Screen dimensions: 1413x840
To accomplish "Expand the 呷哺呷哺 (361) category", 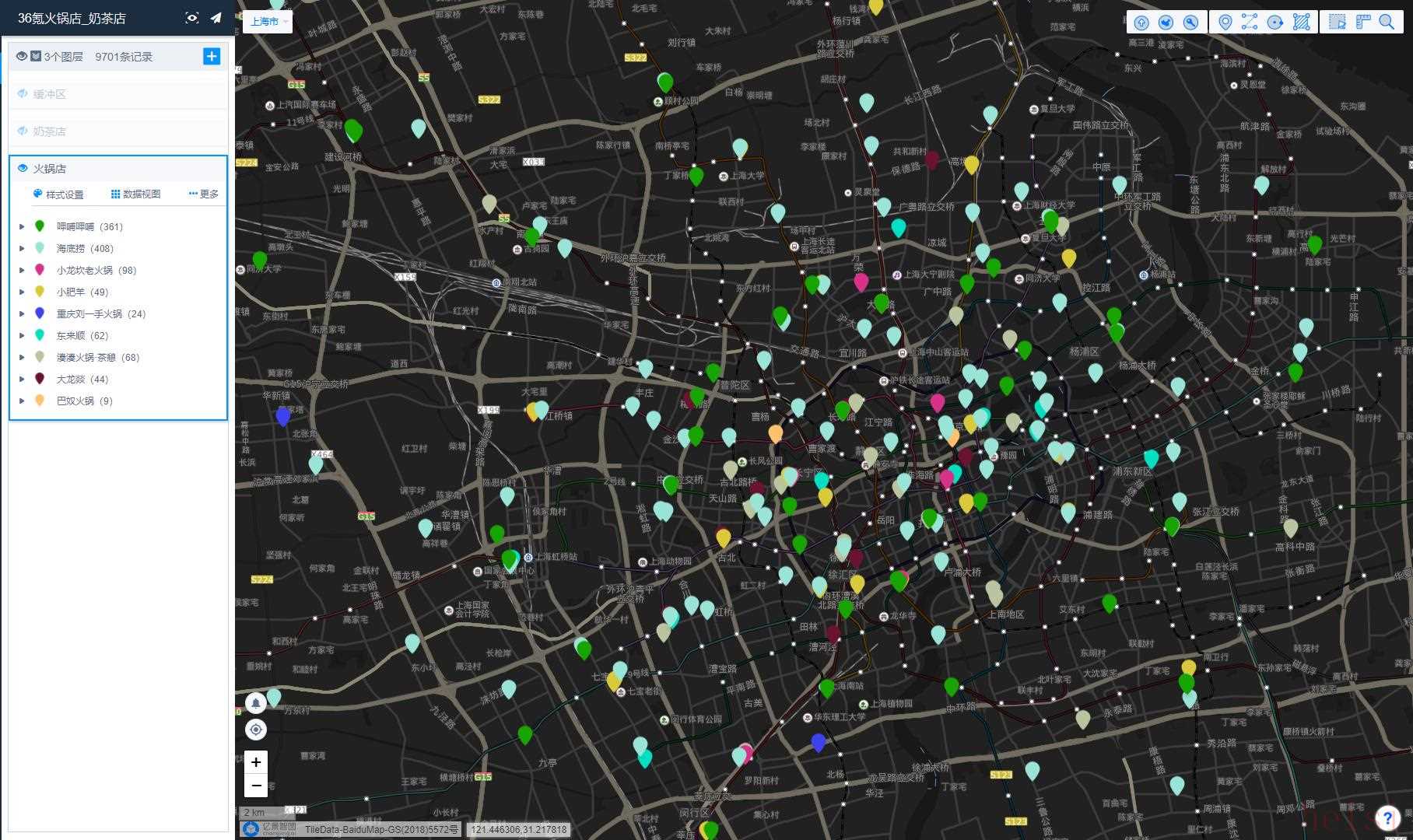I will pos(22,227).
